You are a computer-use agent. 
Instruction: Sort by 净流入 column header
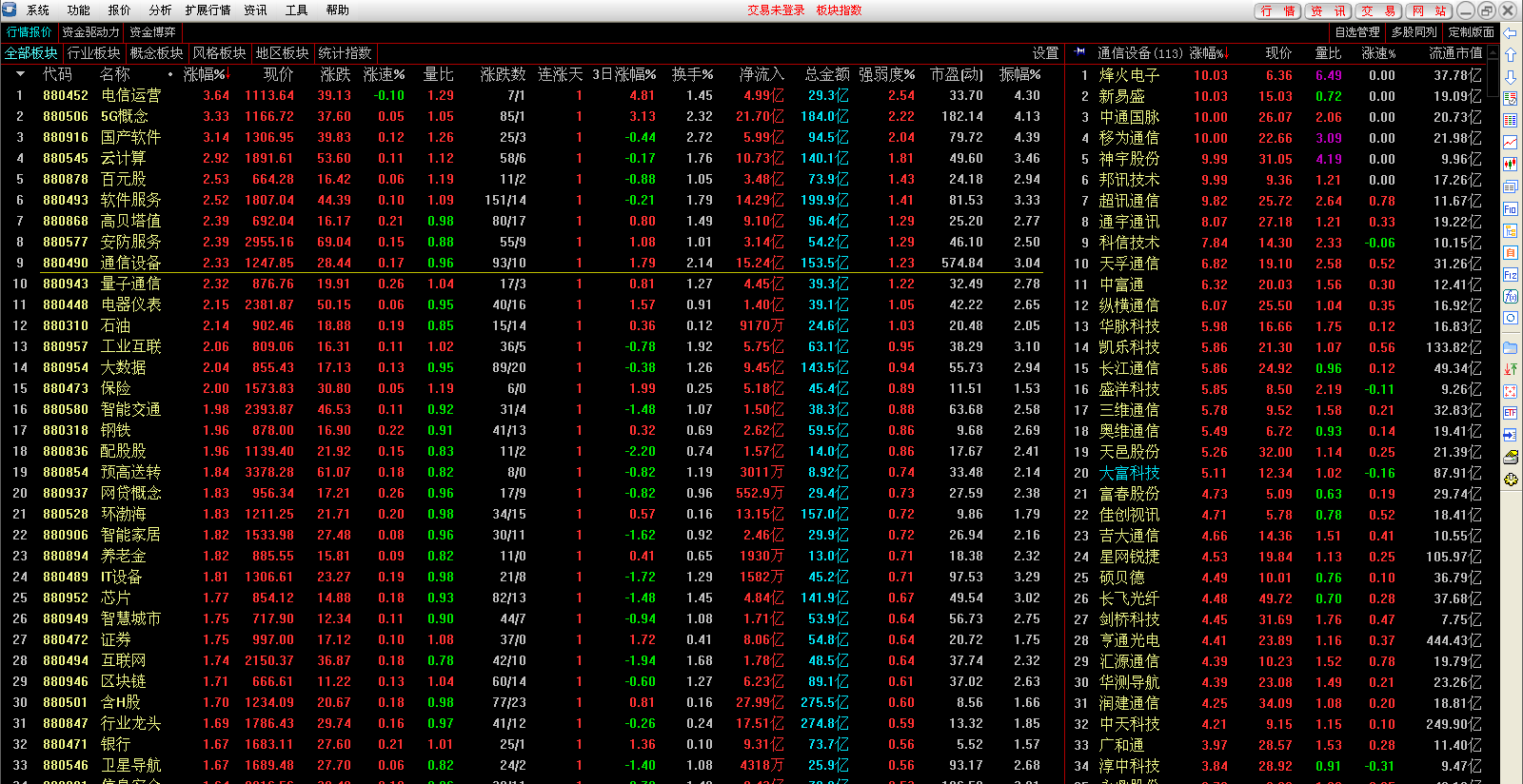click(761, 74)
